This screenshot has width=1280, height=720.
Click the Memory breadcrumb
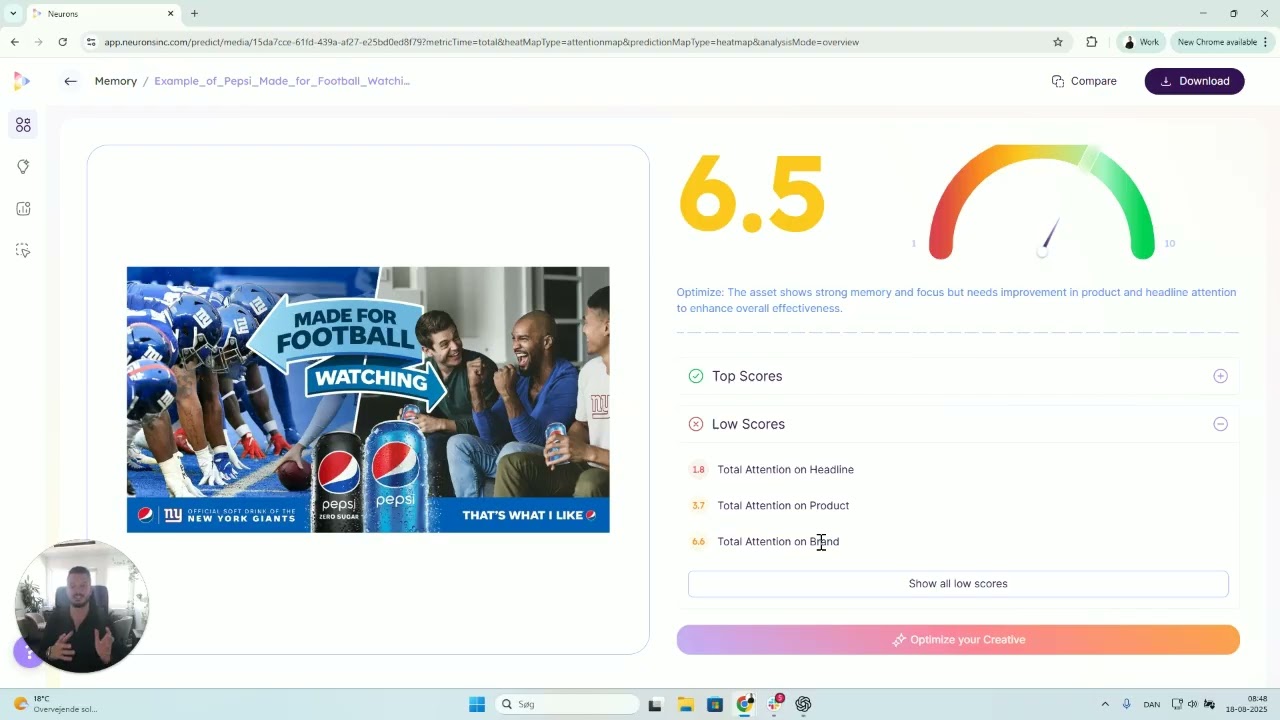[116, 81]
